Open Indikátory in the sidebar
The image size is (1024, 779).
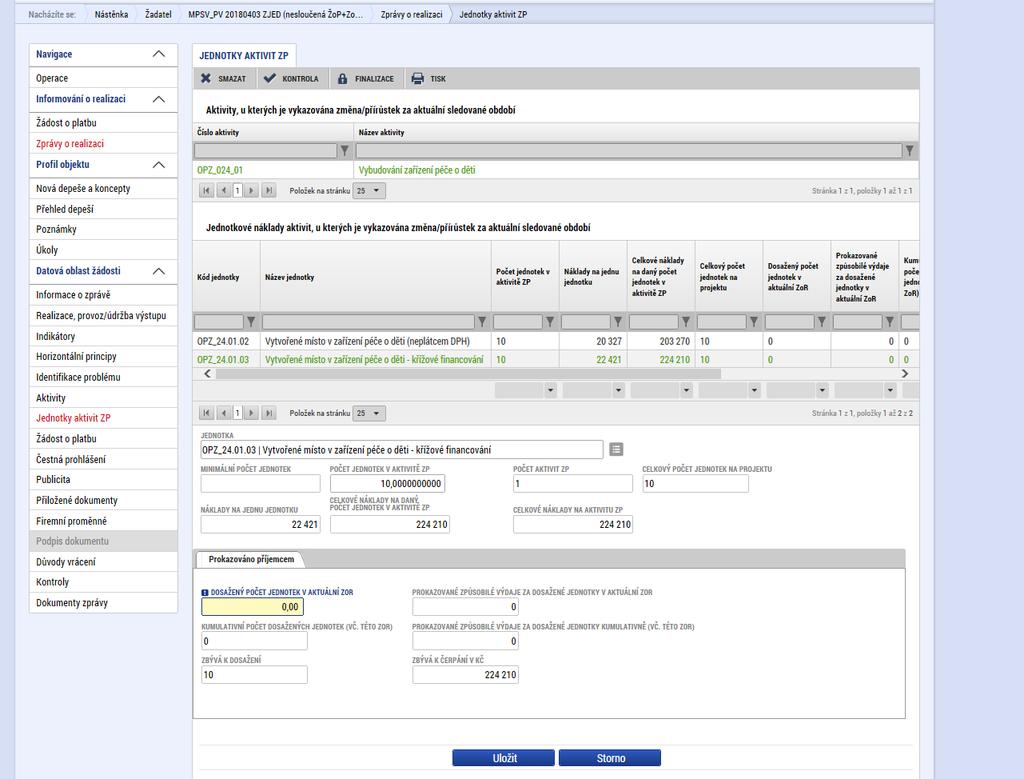pos(103,336)
